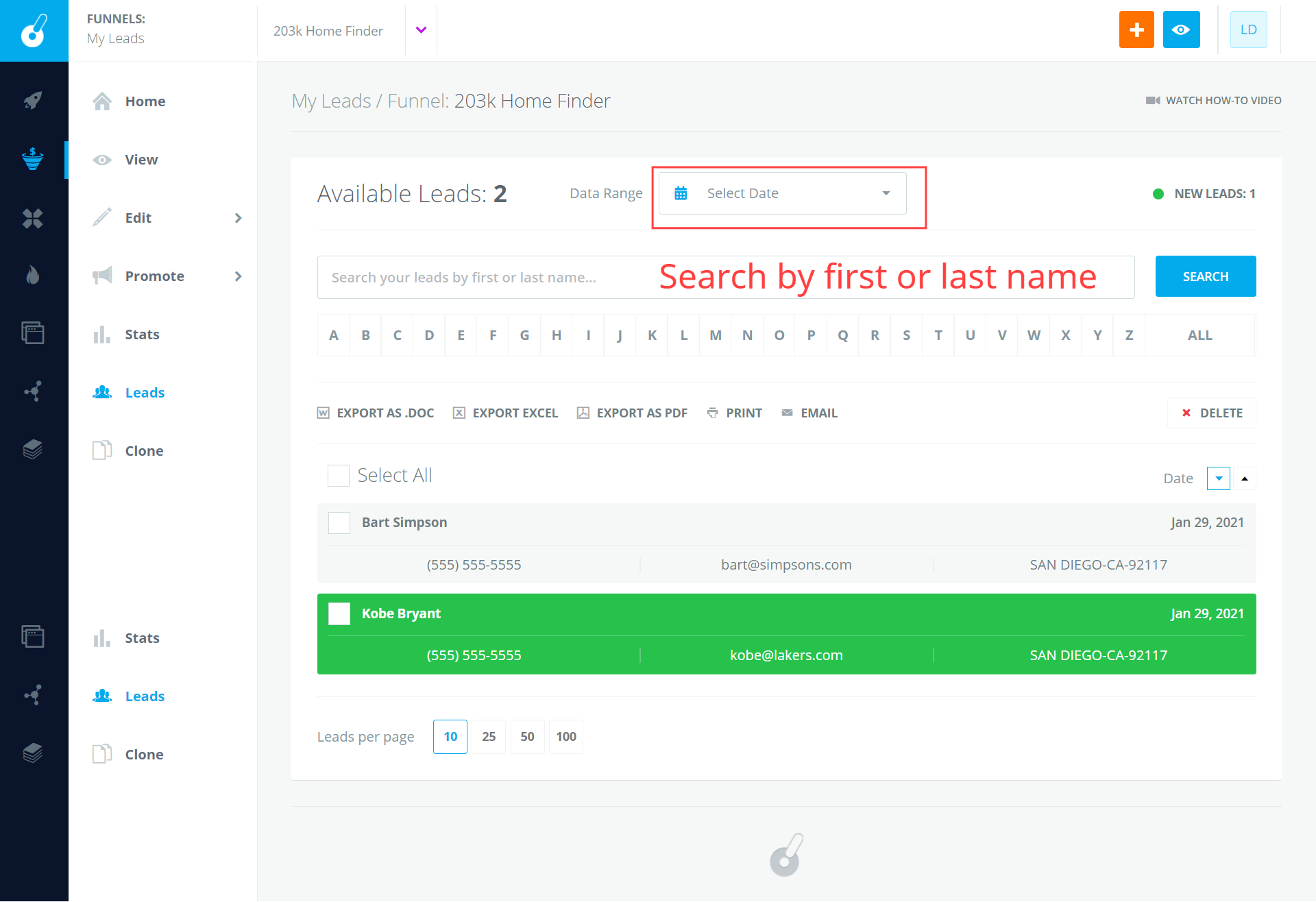Open the four-square tools icon in dark sidebar
The width and height of the screenshot is (1316, 902).
tap(33, 218)
